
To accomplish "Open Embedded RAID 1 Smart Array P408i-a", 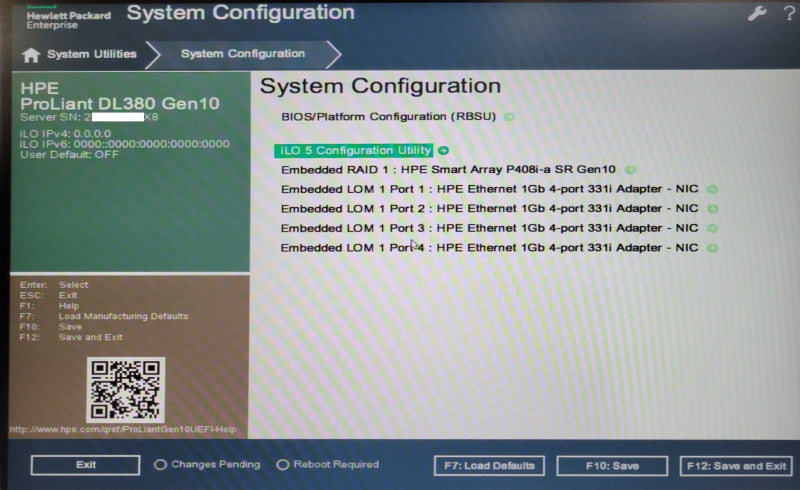I will click(x=448, y=169).
